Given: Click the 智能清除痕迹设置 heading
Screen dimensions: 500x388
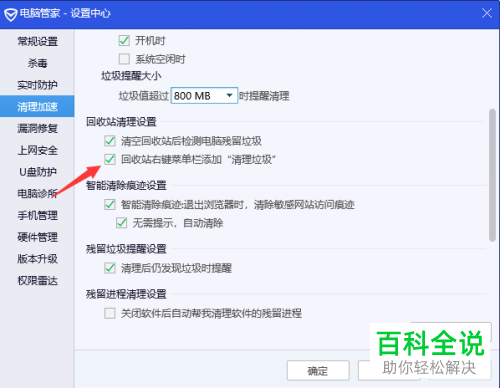Looking at the screenshot, I should (126, 185).
